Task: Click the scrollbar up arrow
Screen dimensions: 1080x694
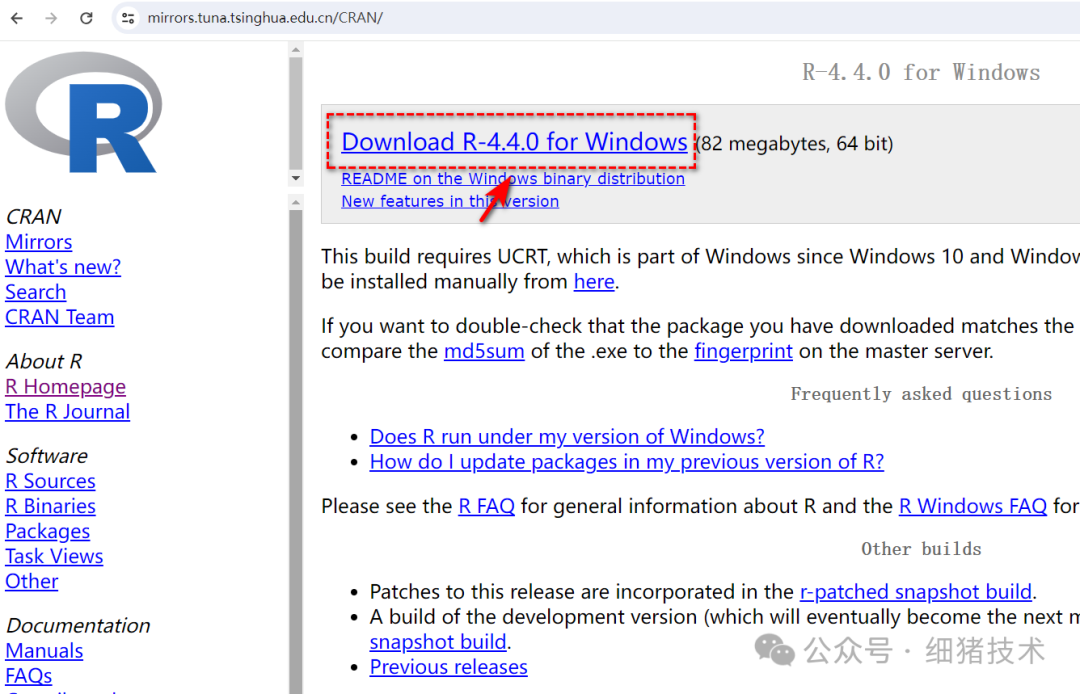Action: coord(295,47)
